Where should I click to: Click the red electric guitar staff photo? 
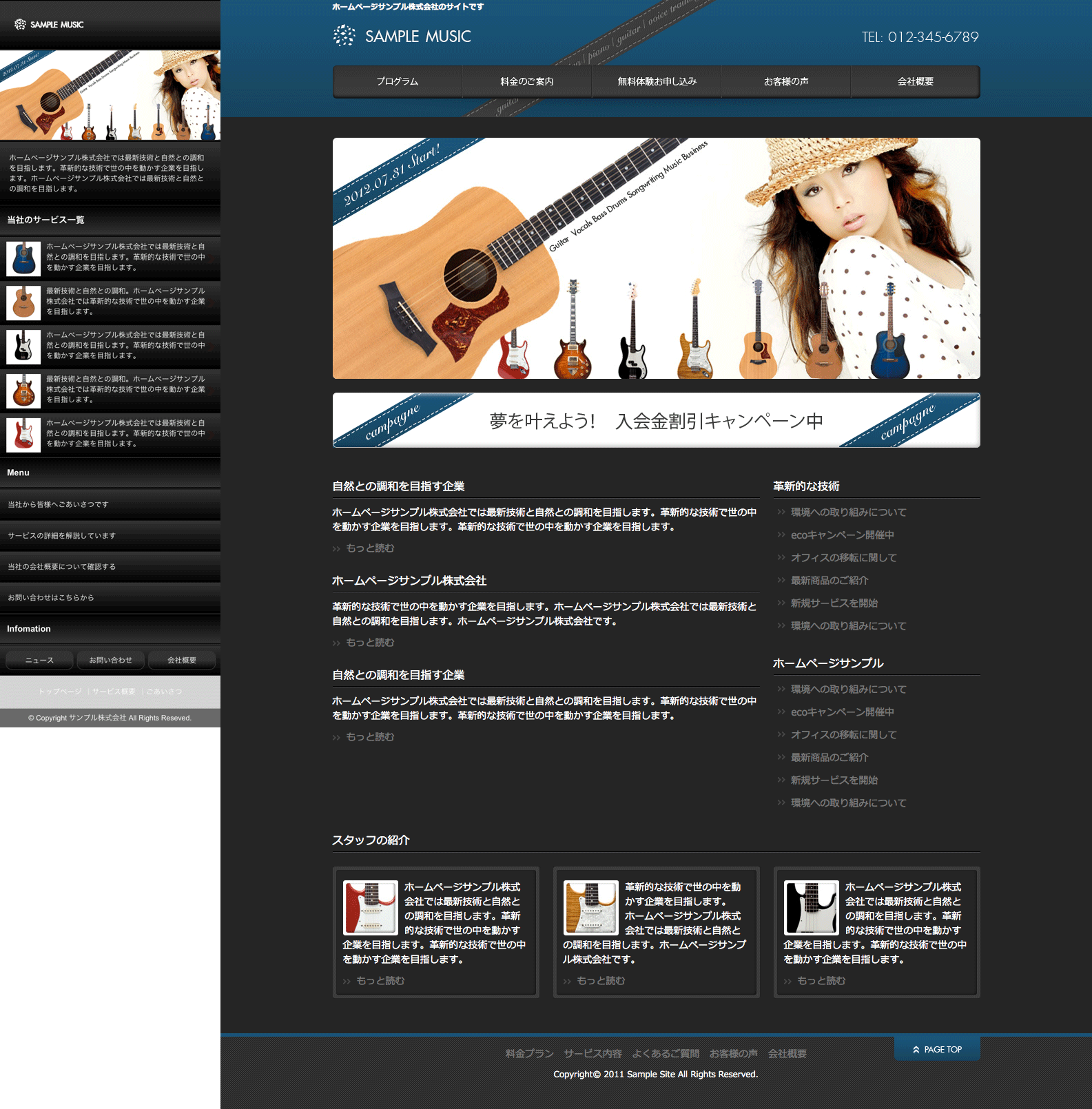(x=371, y=907)
